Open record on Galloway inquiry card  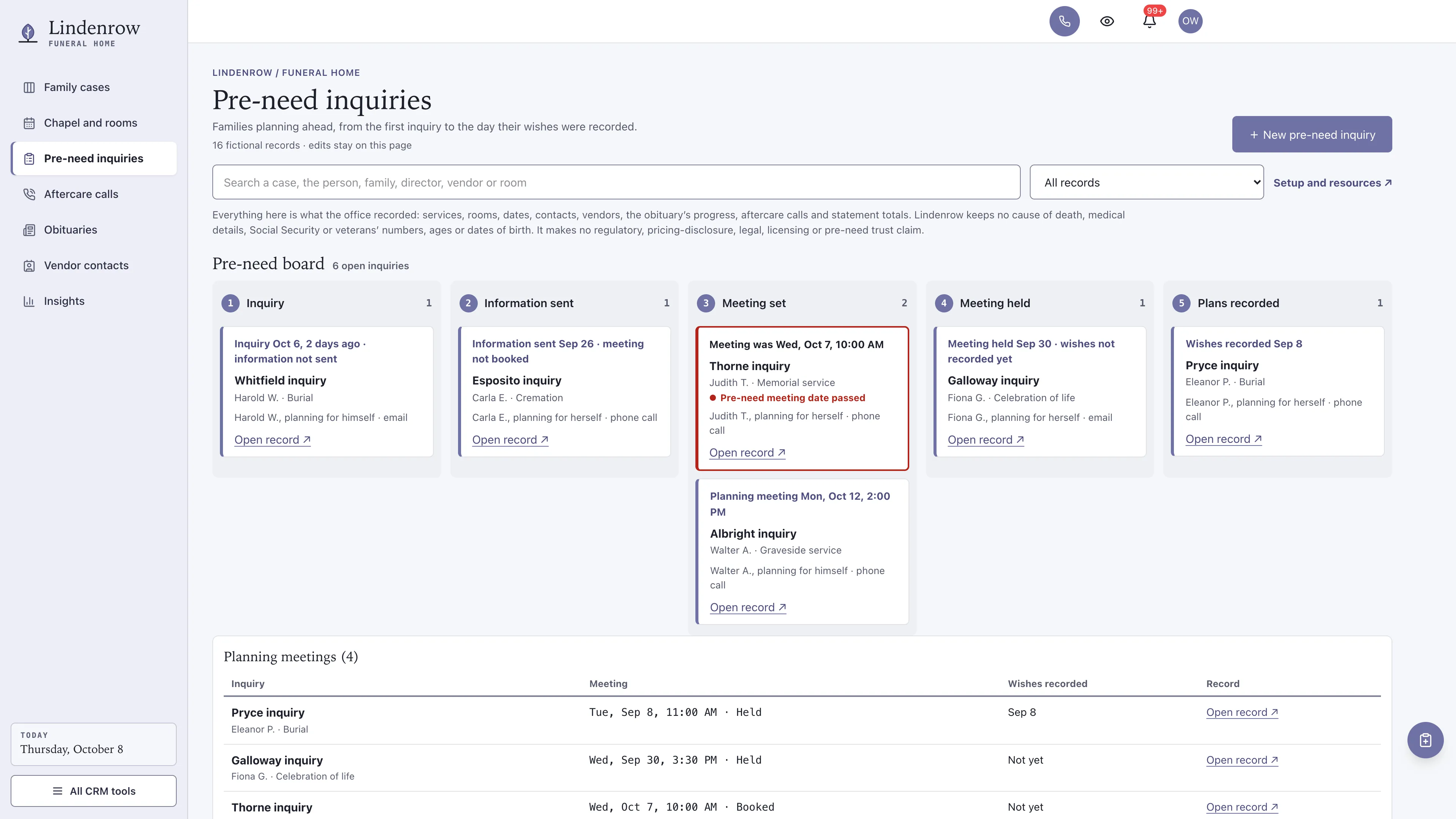[986, 440]
